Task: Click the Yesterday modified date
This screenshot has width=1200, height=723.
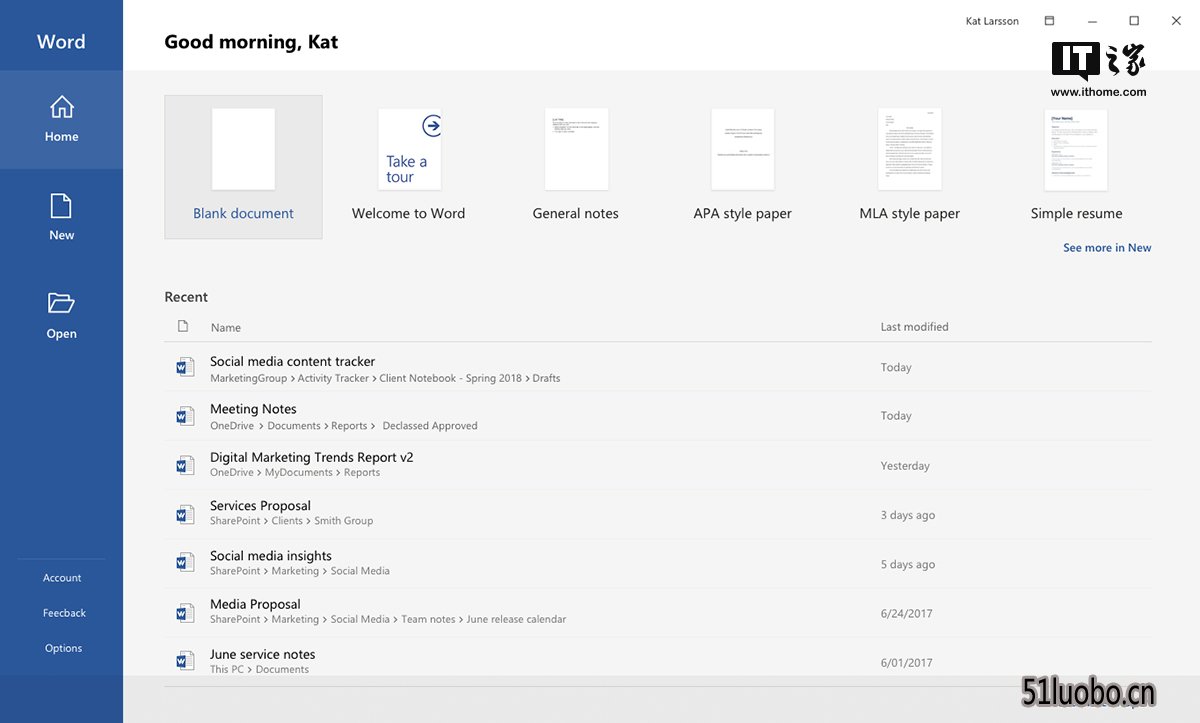Action: pyautogui.click(x=905, y=466)
